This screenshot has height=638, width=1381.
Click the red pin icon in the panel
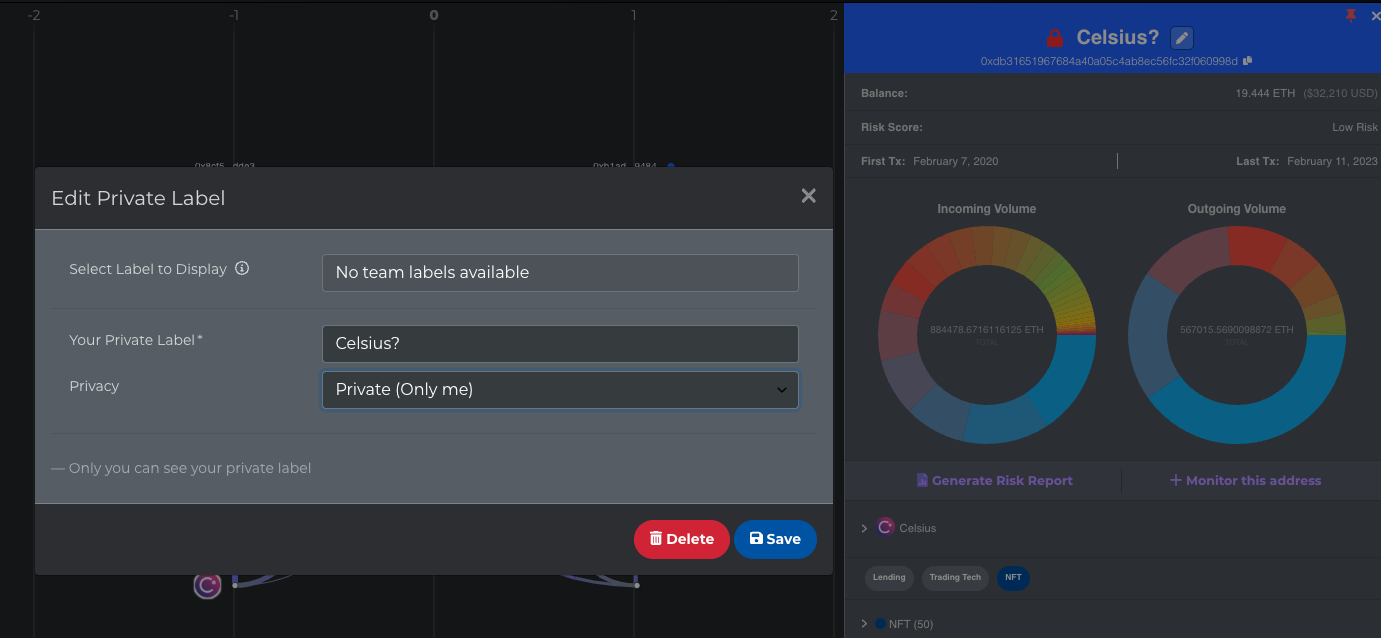(1351, 15)
